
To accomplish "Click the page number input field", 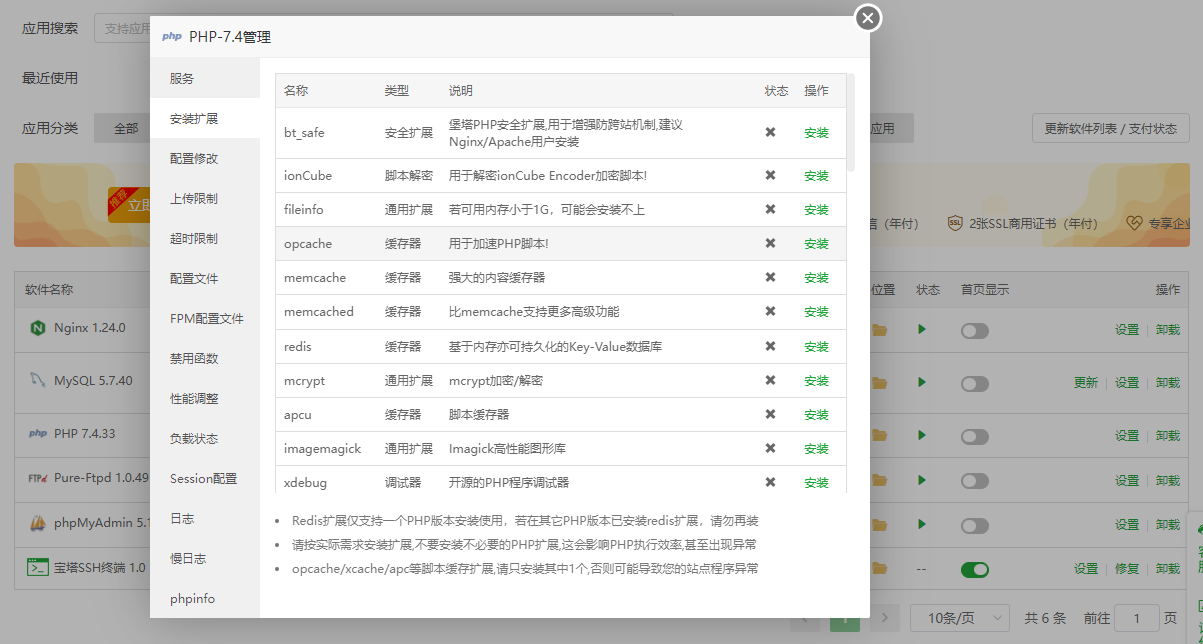I will (1135, 618).
